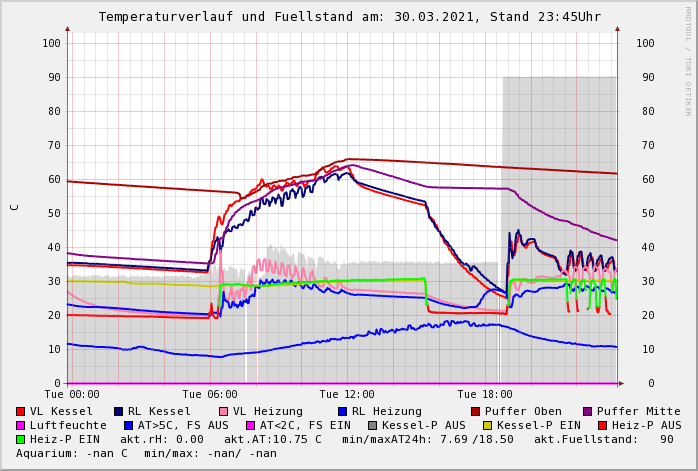Click the dark red Puffer Oben swatch
Viewport: 698px width, 471px height.
coord(476,411)
